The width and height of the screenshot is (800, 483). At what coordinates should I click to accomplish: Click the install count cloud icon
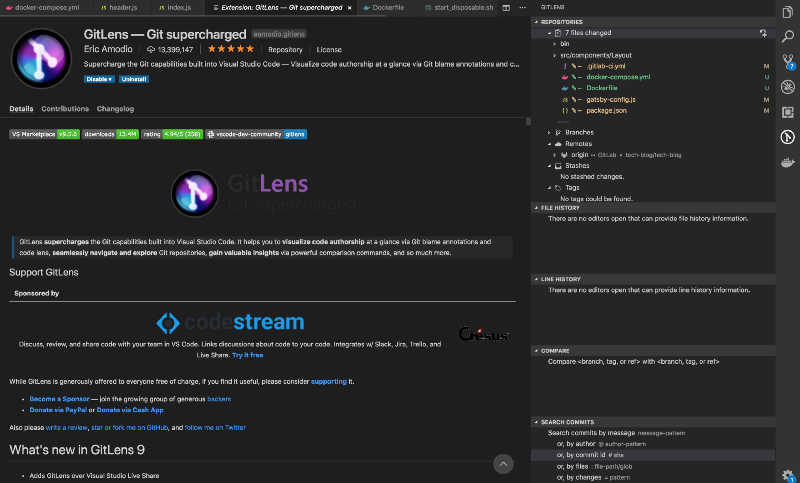pos(151,49)
